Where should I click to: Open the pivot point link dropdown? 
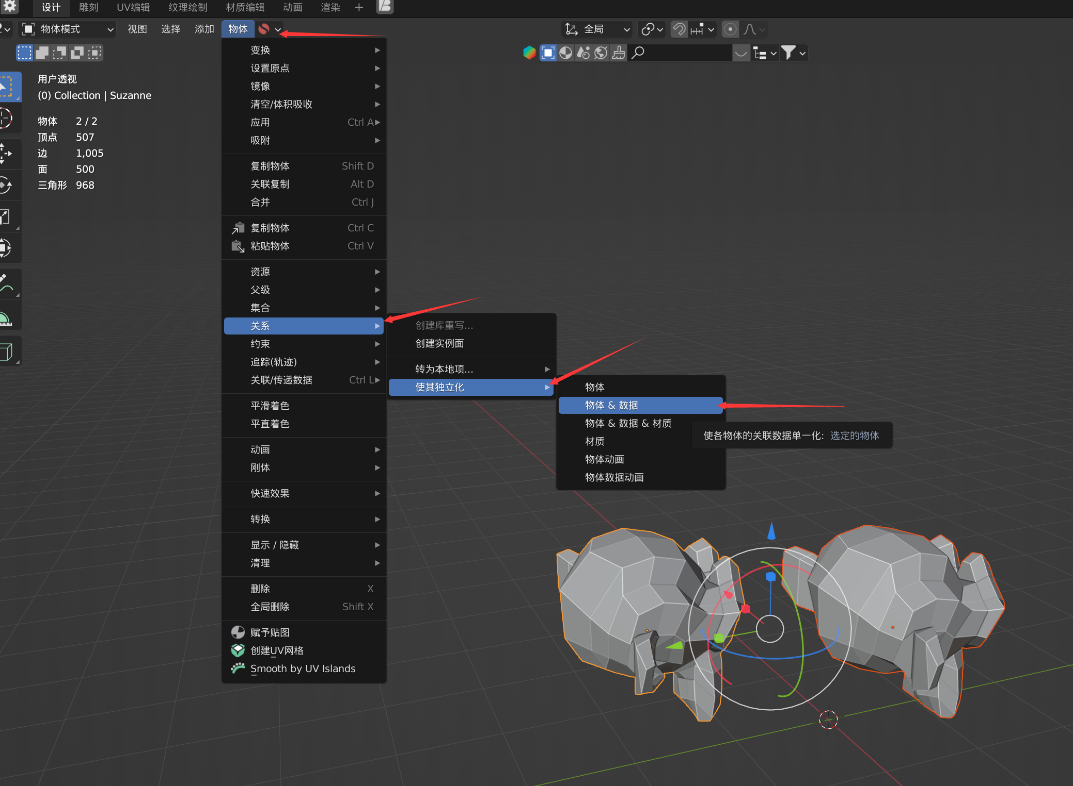651,29
